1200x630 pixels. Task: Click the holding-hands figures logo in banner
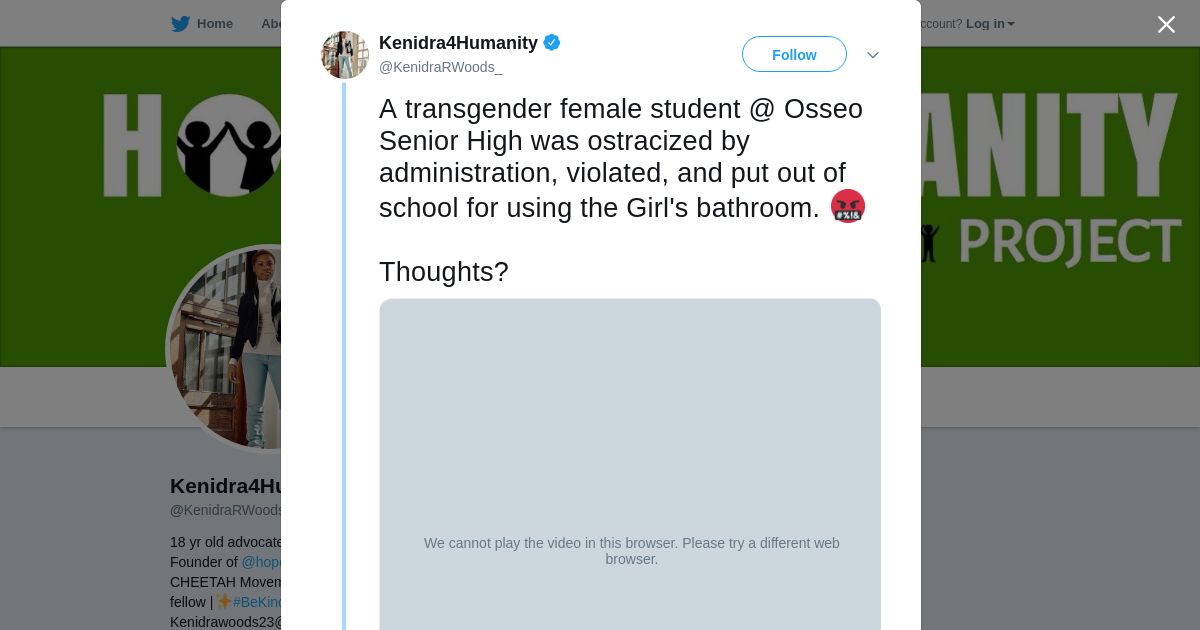229,146
